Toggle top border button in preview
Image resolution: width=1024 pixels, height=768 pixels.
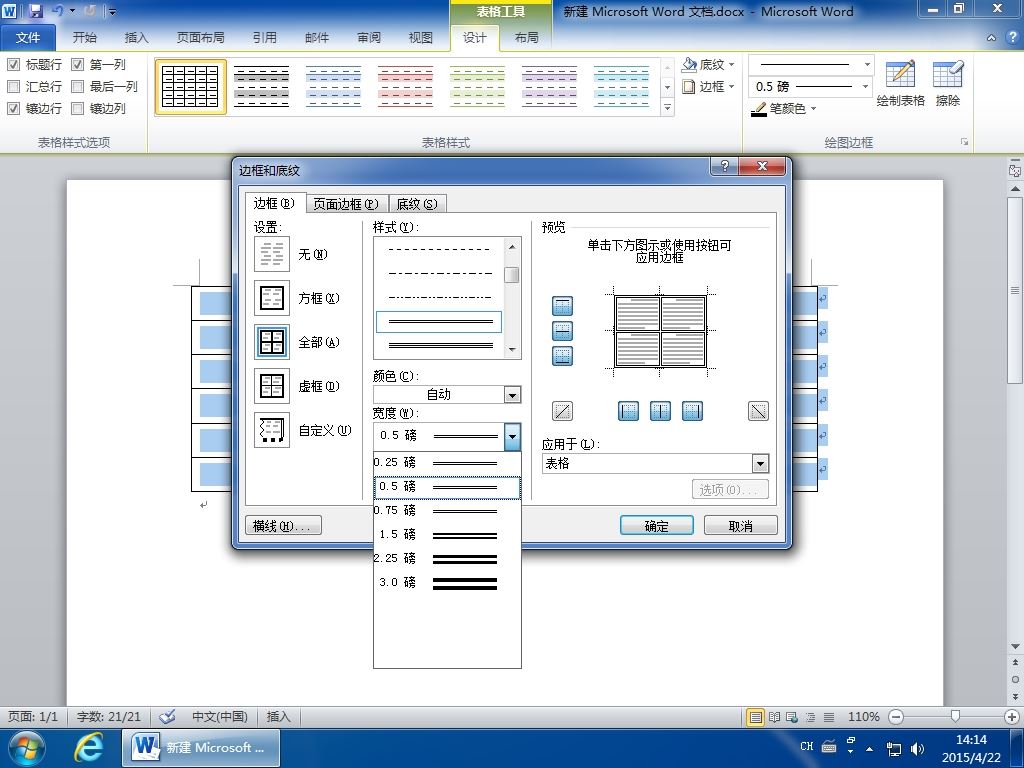click(562, 306)
